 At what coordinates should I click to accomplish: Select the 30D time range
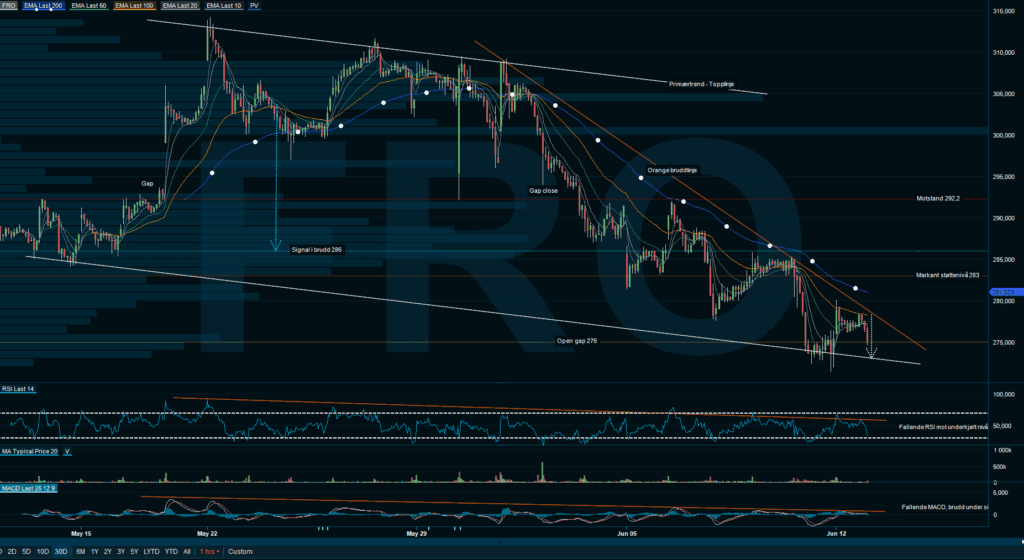click(x=61, y=552)
